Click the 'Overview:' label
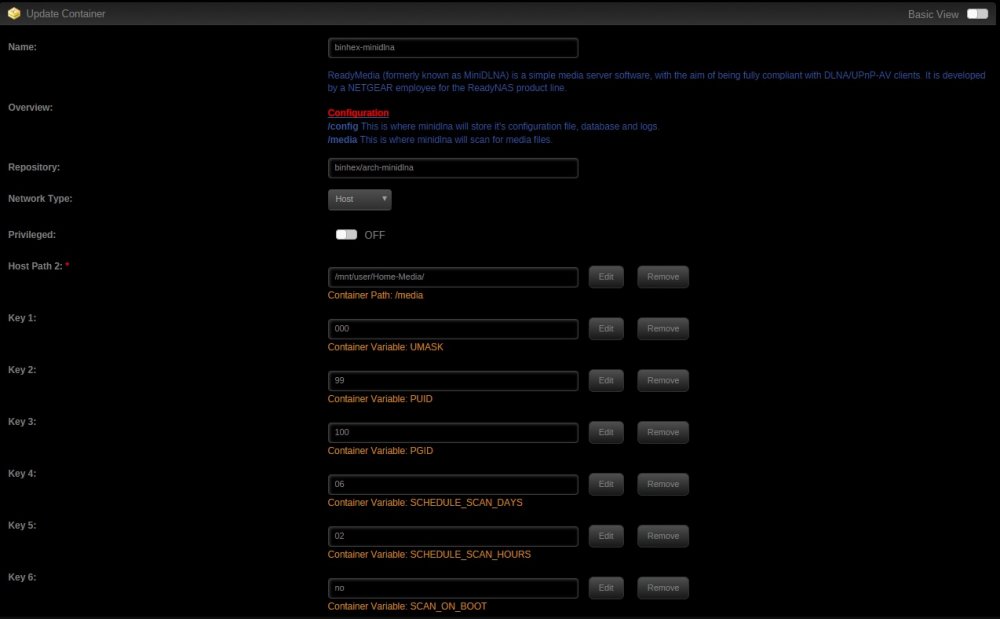 point(30,108)
